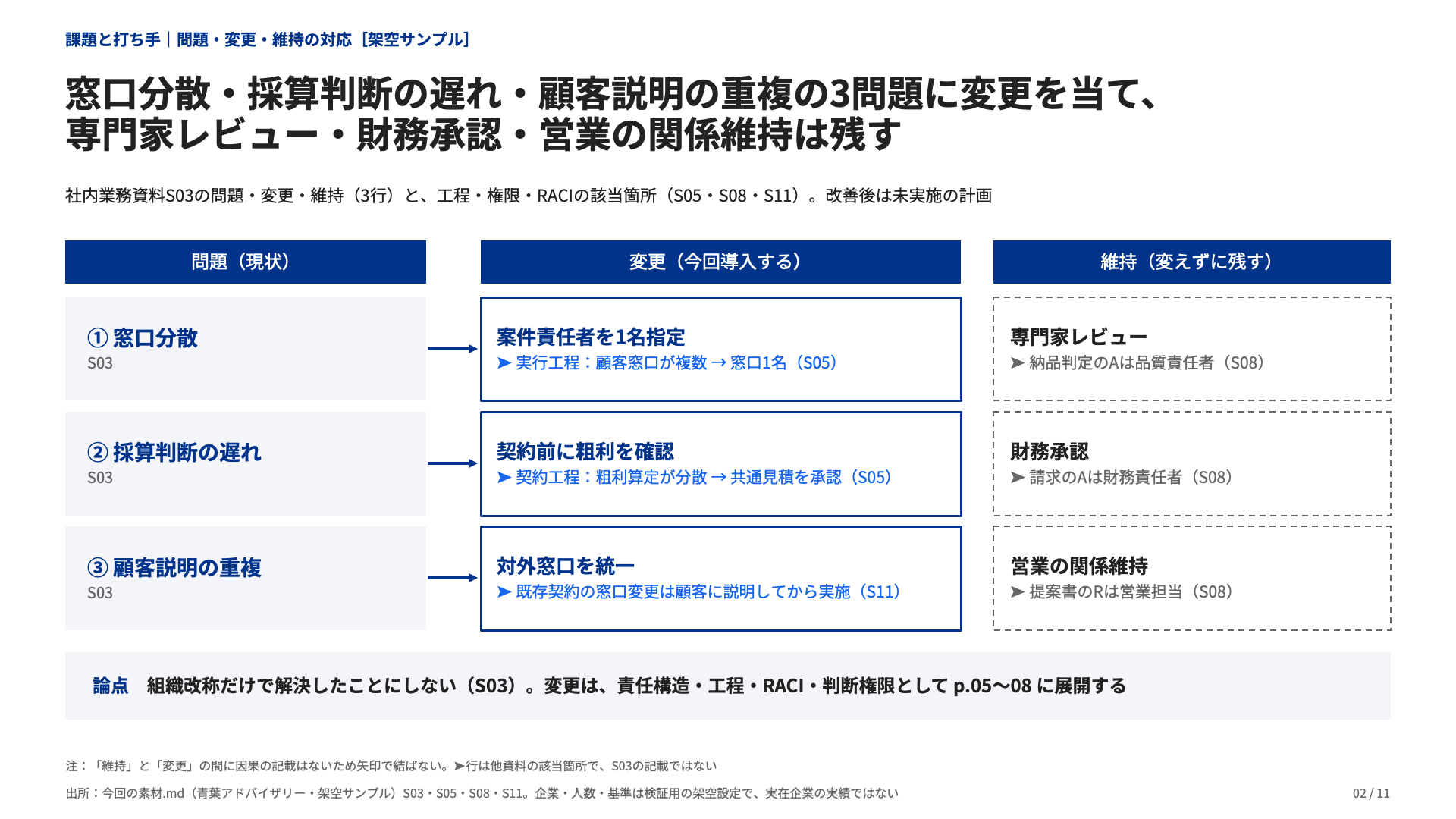
Task: Select the 変更（今回導入する） column header
Action: pos(720,262)
